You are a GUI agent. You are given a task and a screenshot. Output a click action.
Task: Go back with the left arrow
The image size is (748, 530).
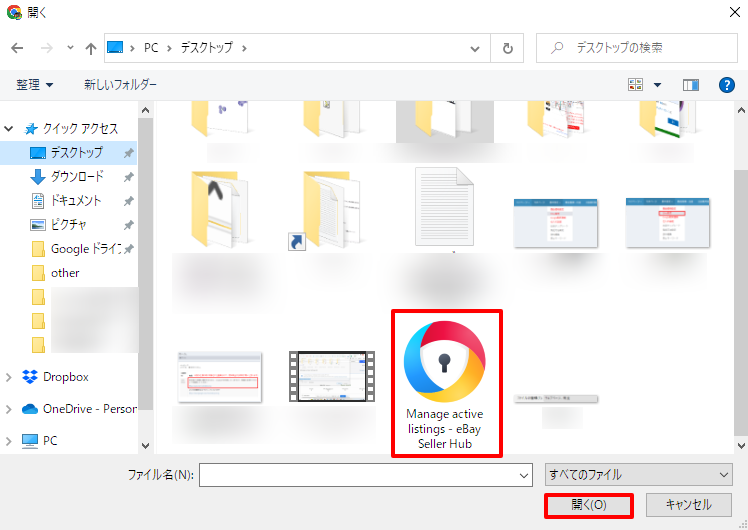pos(17,48)
